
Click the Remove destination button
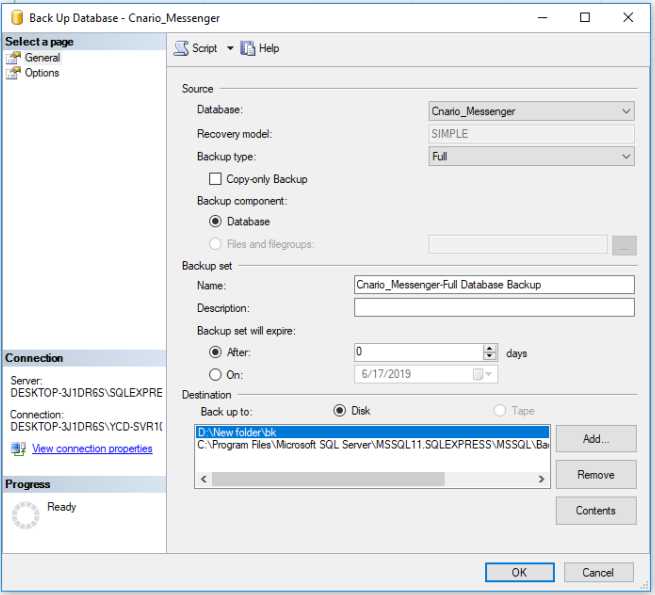click(x=596, y=475)
